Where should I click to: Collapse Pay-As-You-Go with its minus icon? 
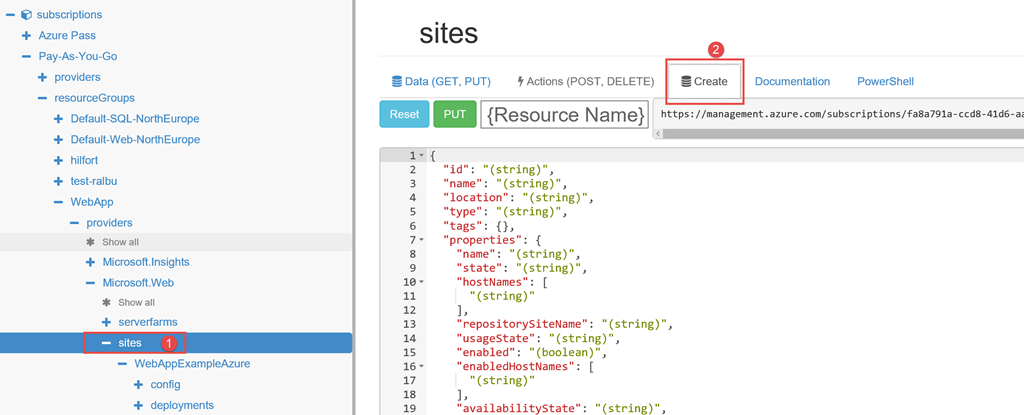pyautogui.click(x=27, y=56)
